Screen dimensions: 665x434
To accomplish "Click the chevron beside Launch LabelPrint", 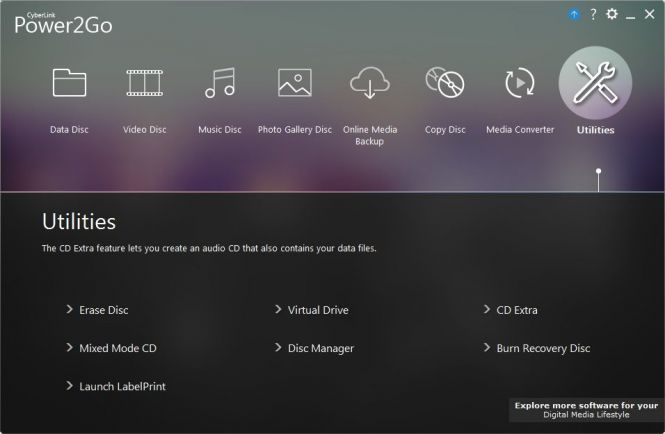I will 70,386.
